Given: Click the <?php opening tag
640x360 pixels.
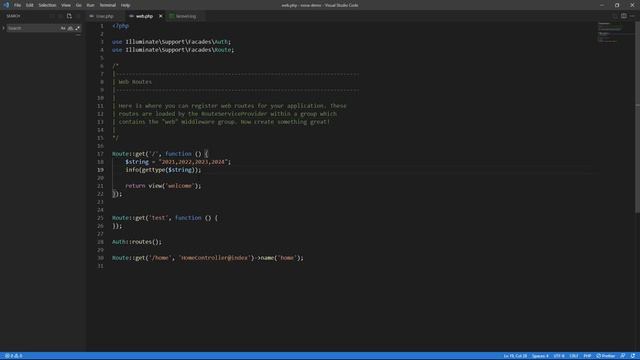Looking at the screenshot, I should point(121,26).
